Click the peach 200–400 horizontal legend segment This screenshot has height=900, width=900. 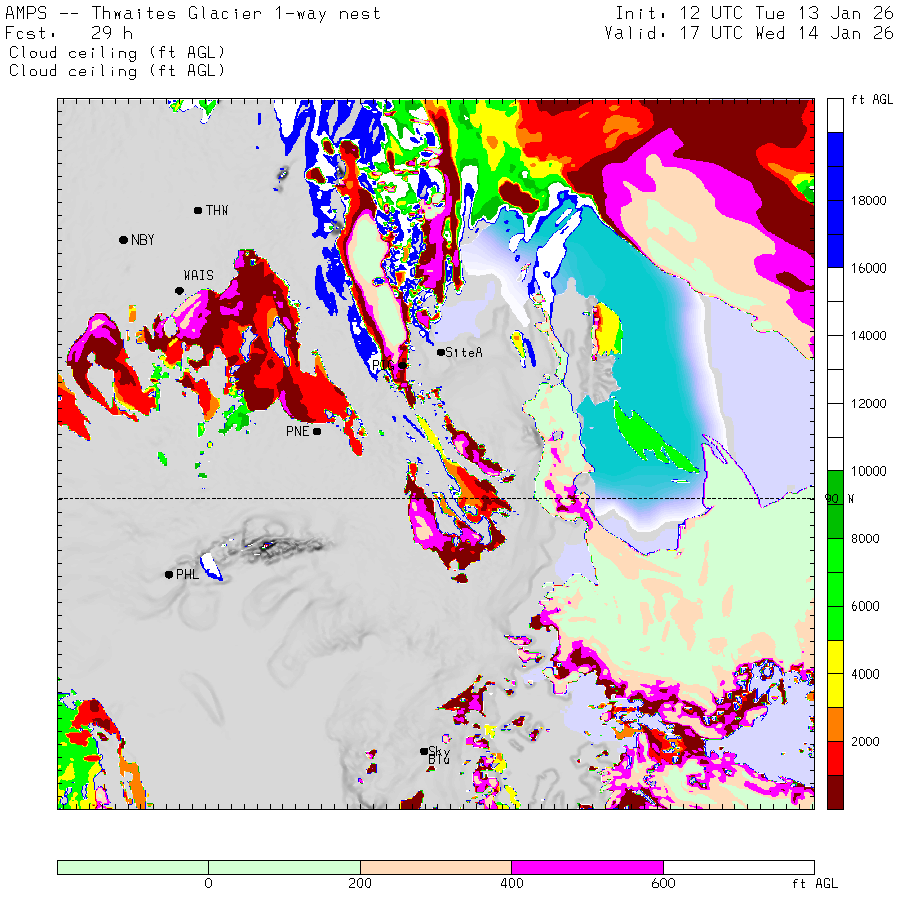pyautogui.click(x=435, y=867)
